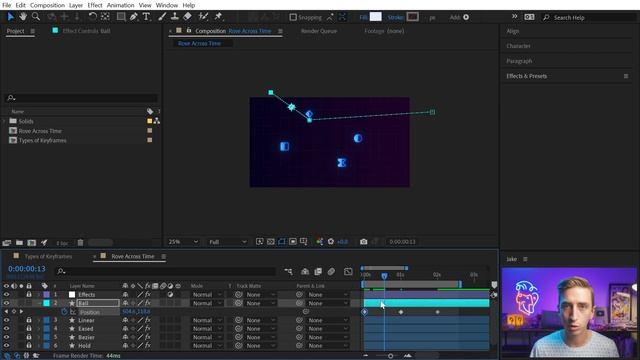Toggle the Snapping checkbox
This screenshot has width=640, height=360.
(293, 17)
